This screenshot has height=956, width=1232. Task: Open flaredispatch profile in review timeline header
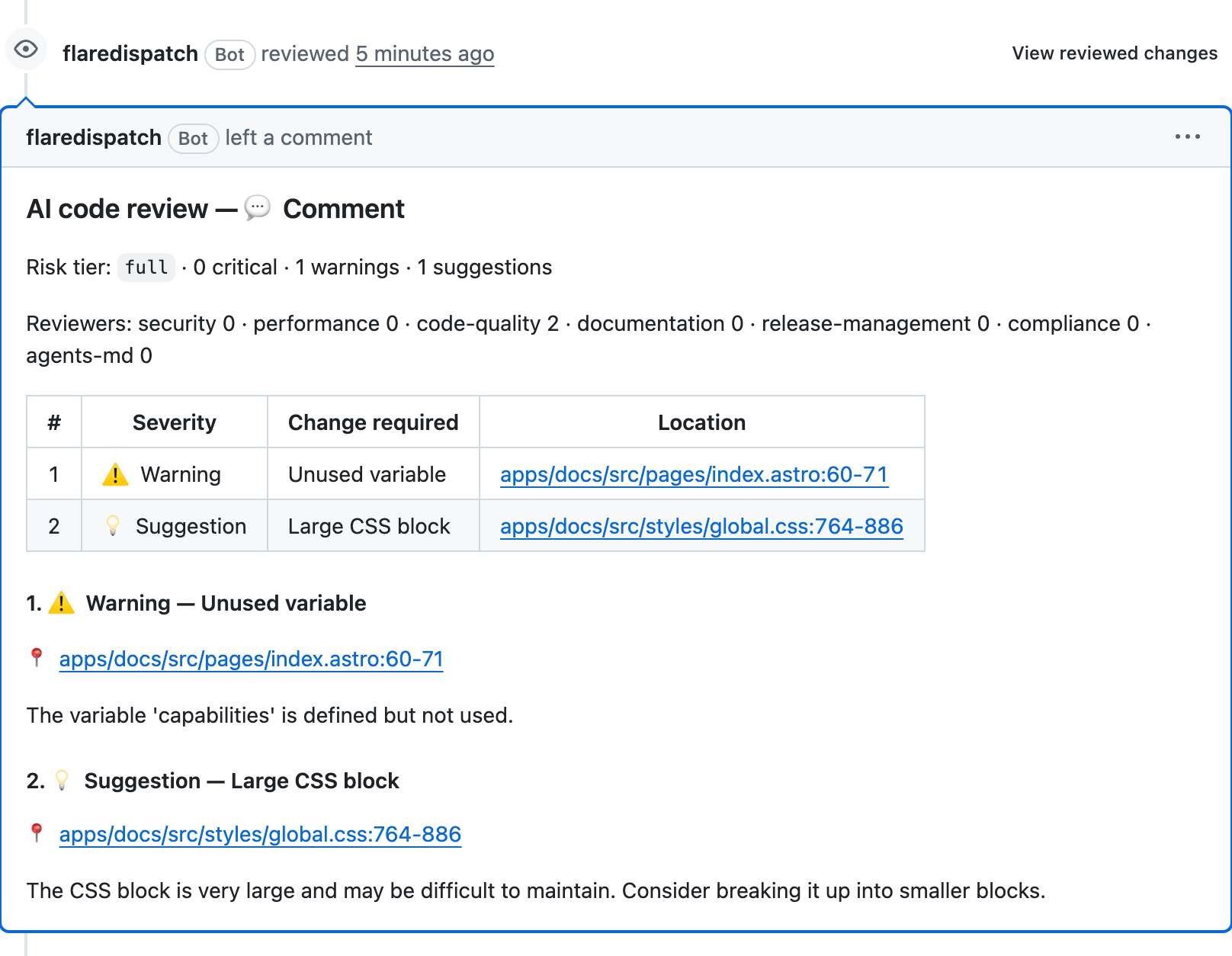(x=130, y=53)
